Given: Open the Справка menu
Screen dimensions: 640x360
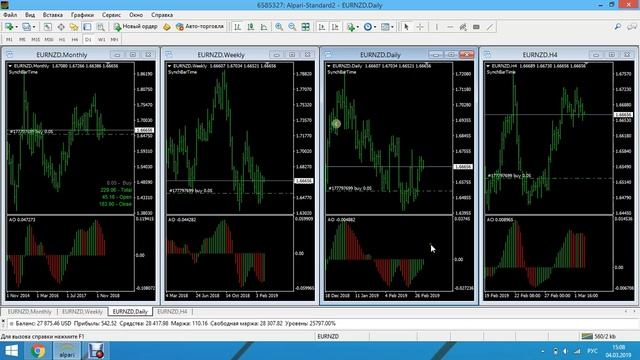Looking at the screenshot, I should pyautogui.click(x=162, y=15).
